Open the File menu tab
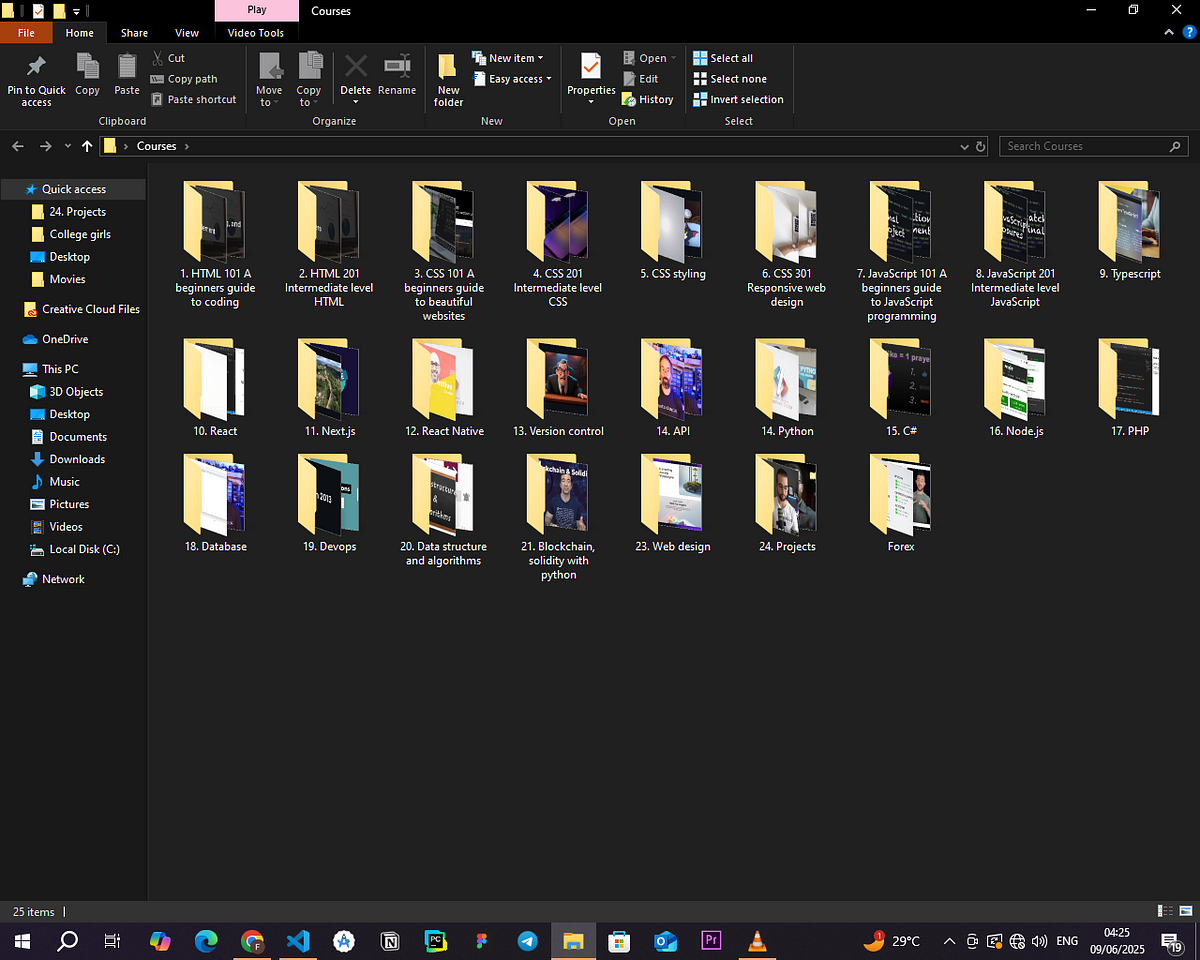1200x960 pixels. click(26, 33)
